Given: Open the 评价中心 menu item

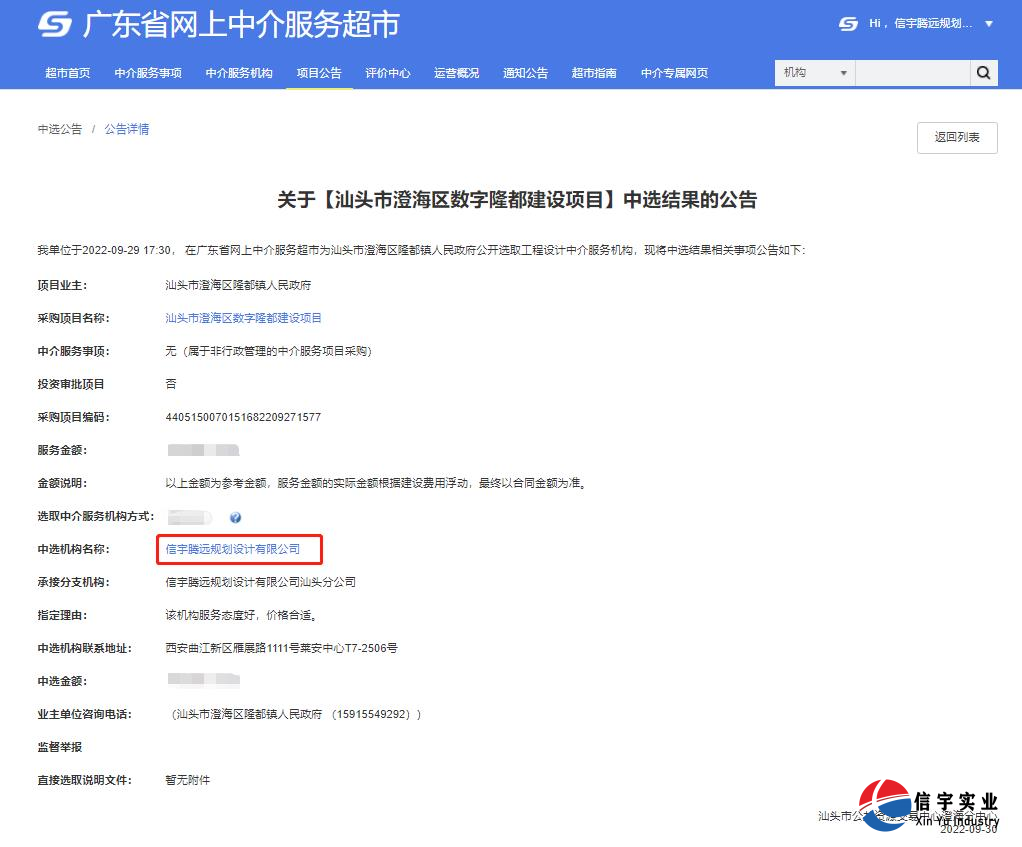Looking at the screenshot, I should [388, 73].
